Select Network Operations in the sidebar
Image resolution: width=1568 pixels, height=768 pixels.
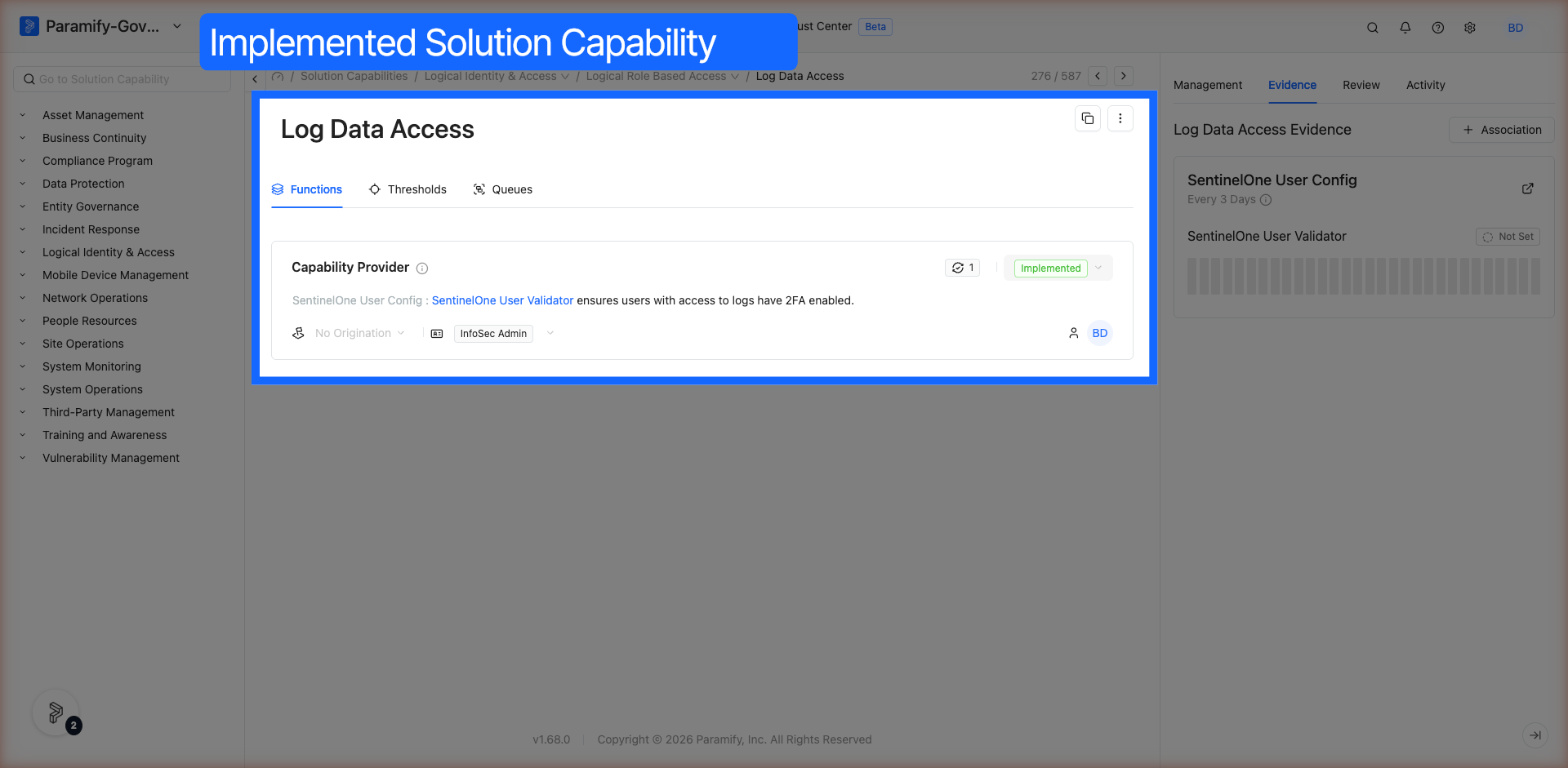[x=95, y=298]
